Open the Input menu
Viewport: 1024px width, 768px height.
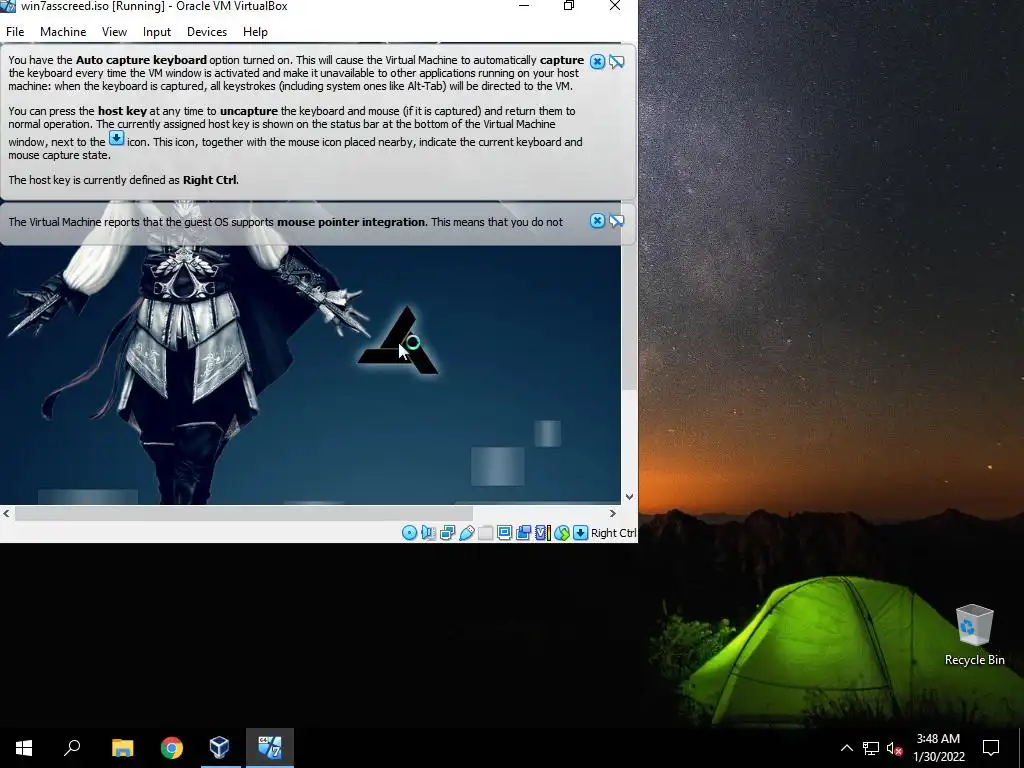coord(157,31)
